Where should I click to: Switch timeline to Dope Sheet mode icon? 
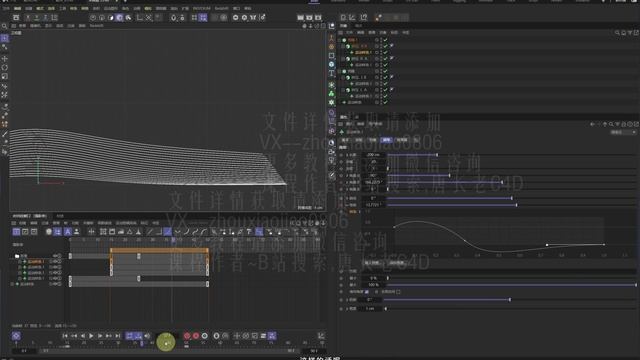(16, 232)
